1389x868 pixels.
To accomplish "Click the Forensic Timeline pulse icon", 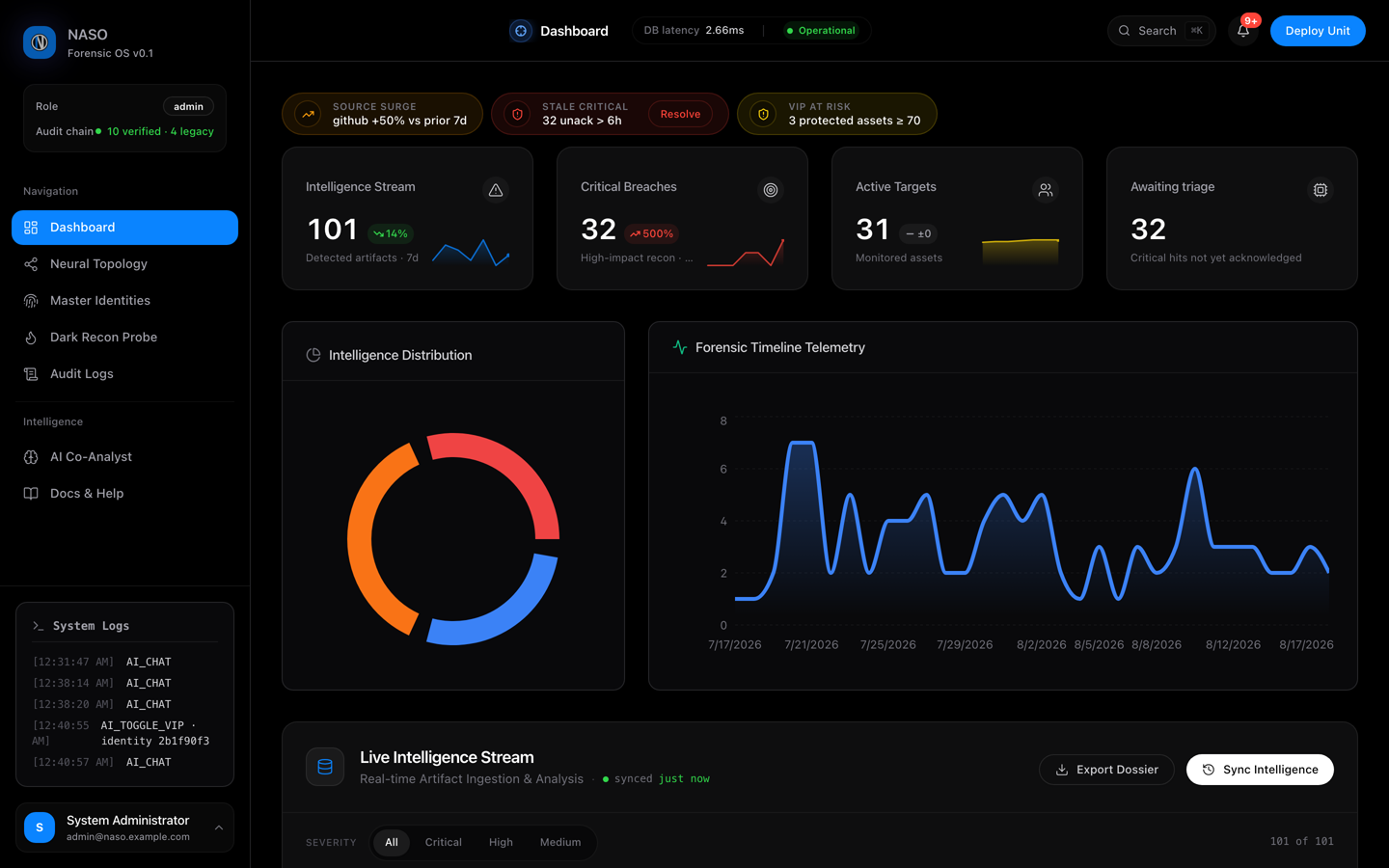I will pyautogui.click(x=680, y=347).
